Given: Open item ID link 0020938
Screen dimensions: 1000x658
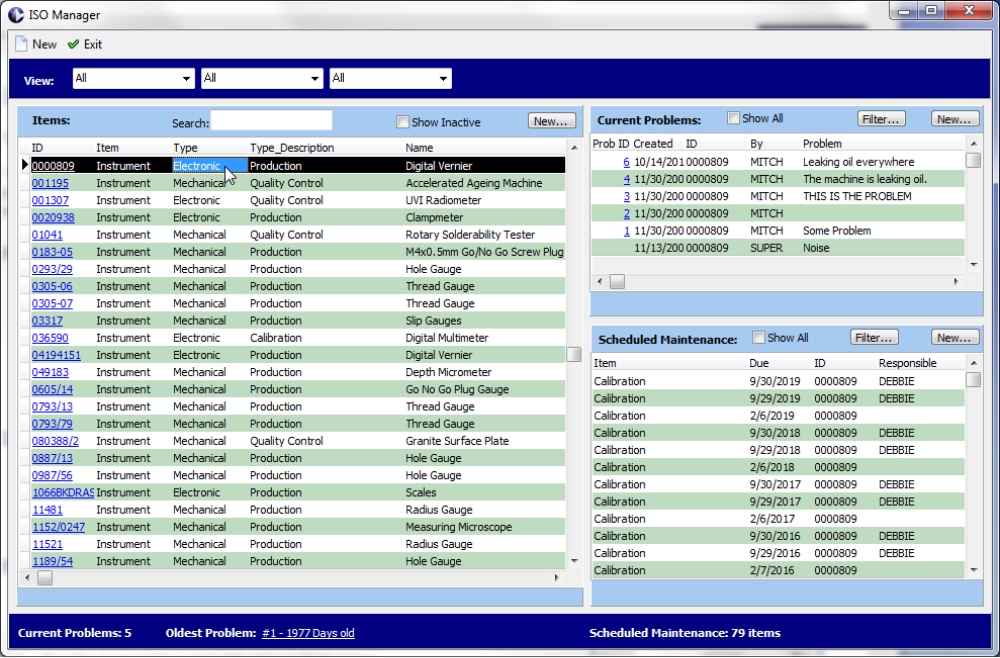Looking at the screenshot, I should (53, 217).
